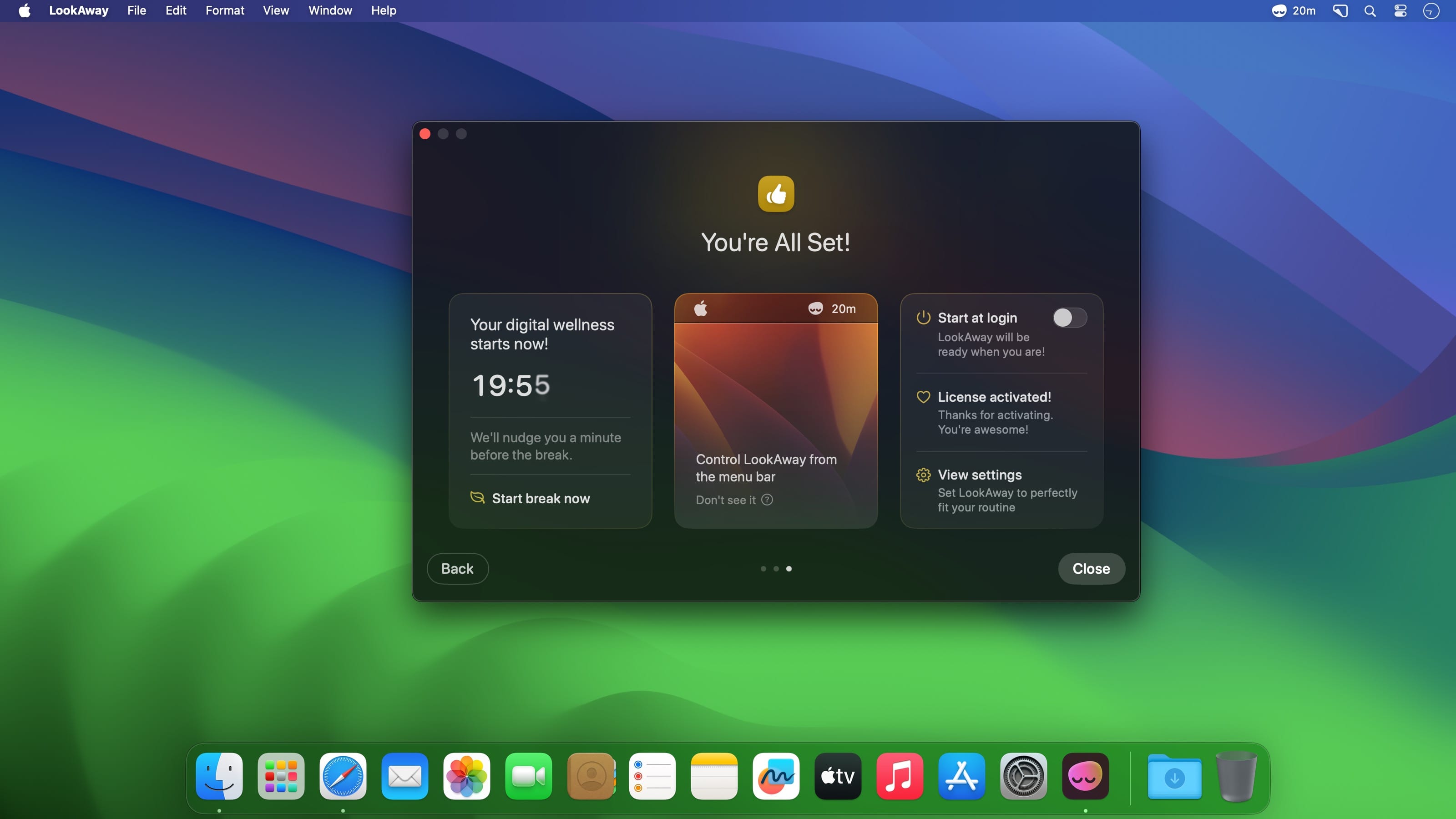The image size is (1456, 819).
Task: Open the Apple menu
Action: coord(24,11)
